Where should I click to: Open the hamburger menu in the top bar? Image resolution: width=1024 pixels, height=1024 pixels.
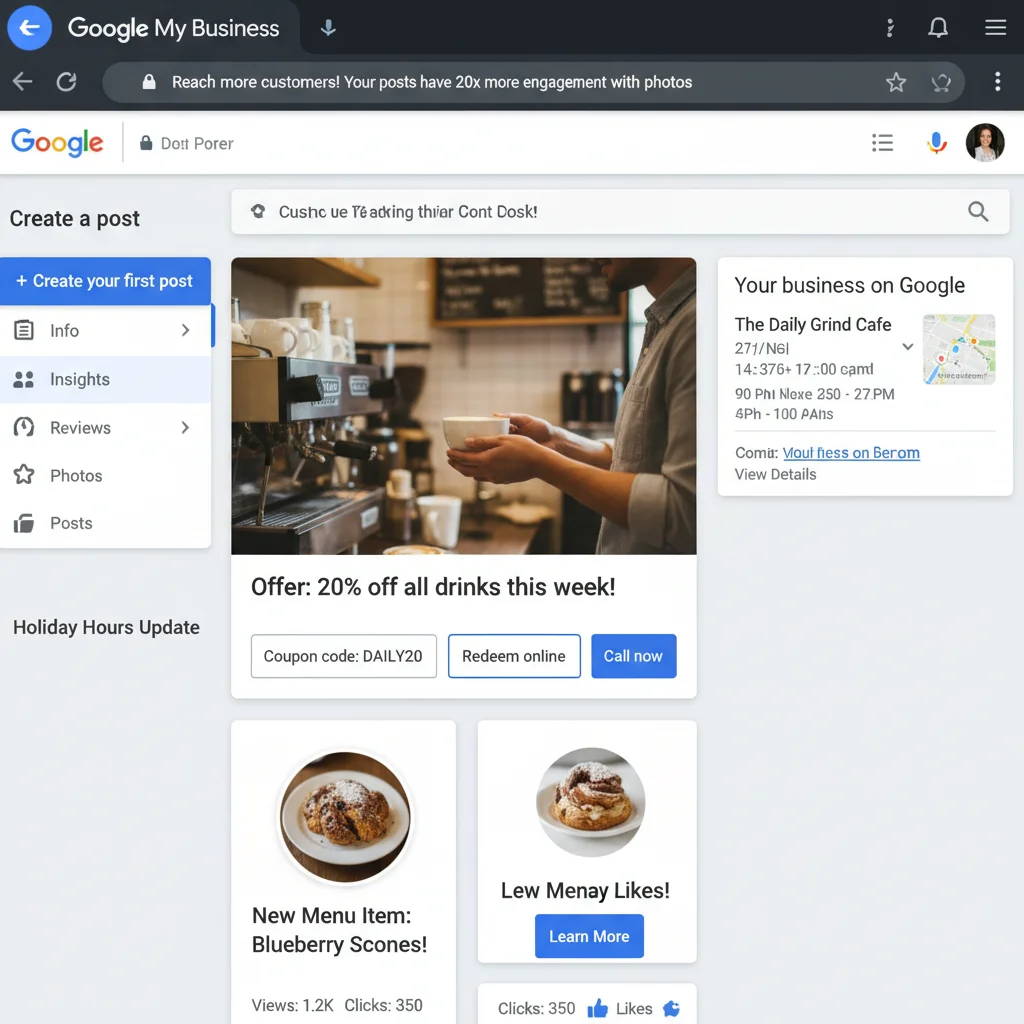click(995, 27)
